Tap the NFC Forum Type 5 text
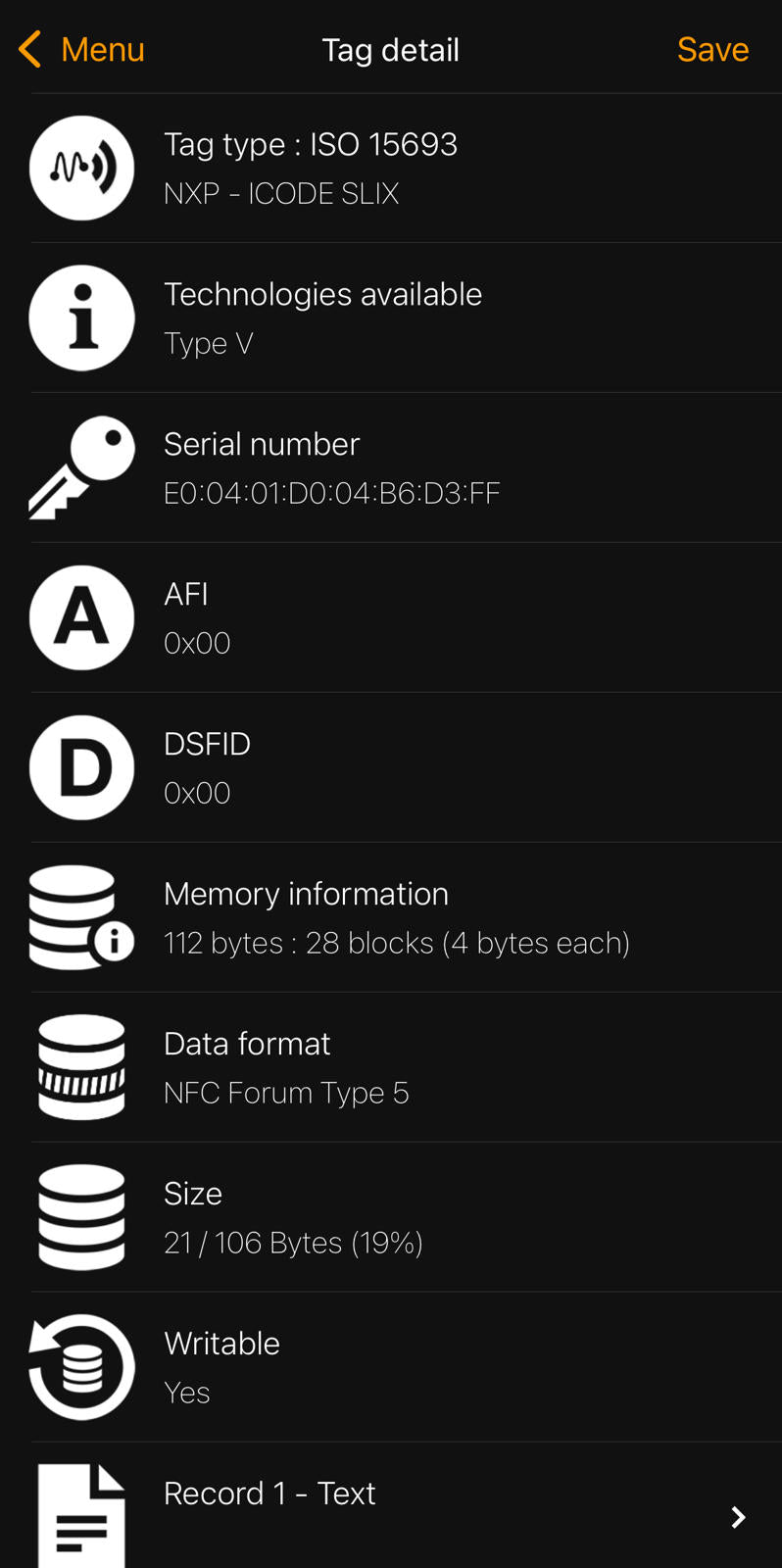This screenshot has width=782, height=1568. (x=286, y=1093)
